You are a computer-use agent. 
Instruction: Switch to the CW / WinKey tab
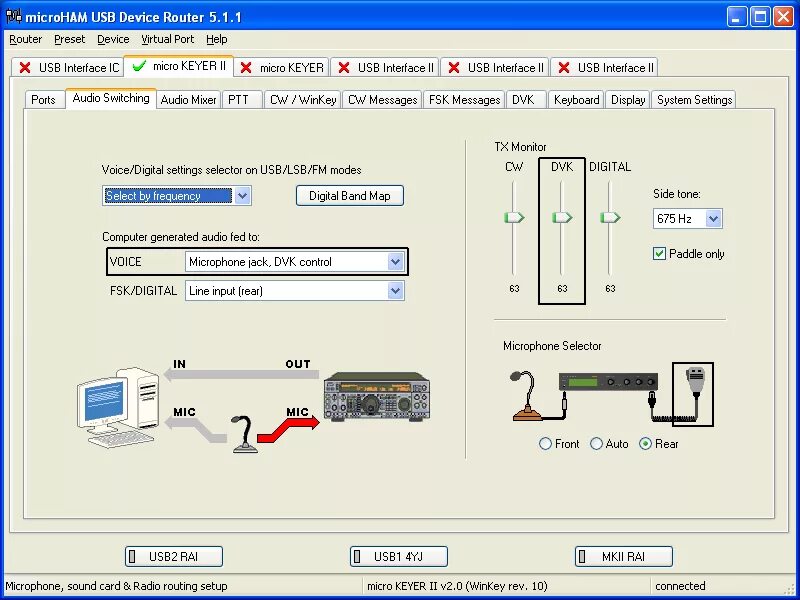click(303, 99)
